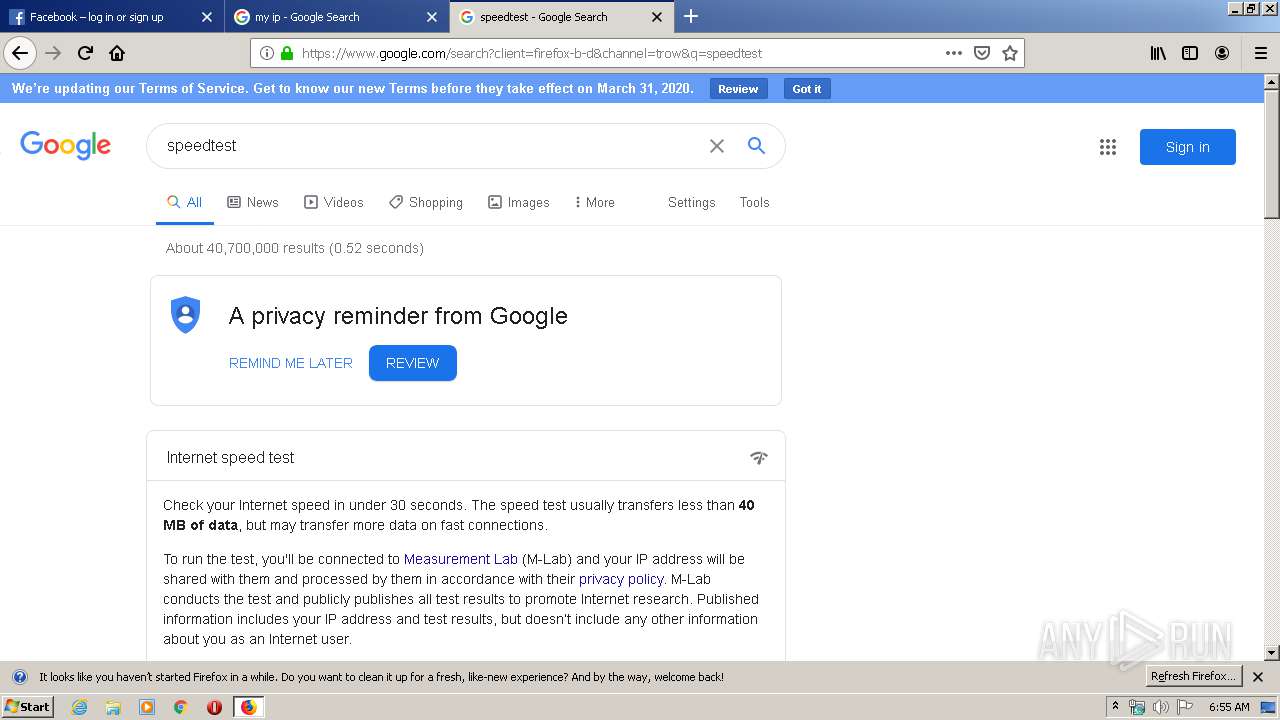
Task: Click the network tray icon
Action: [x=1137, y=707]
